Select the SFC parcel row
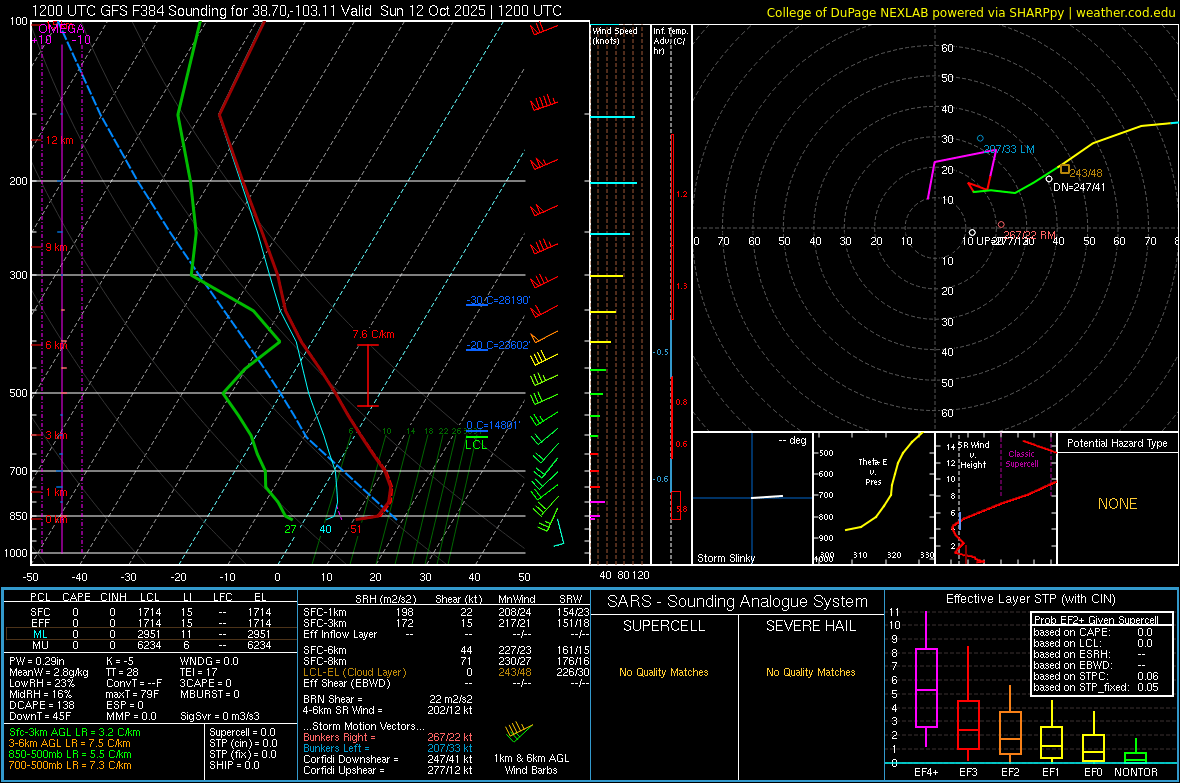This screenshot has height=783, width=1180. [151, 612]
